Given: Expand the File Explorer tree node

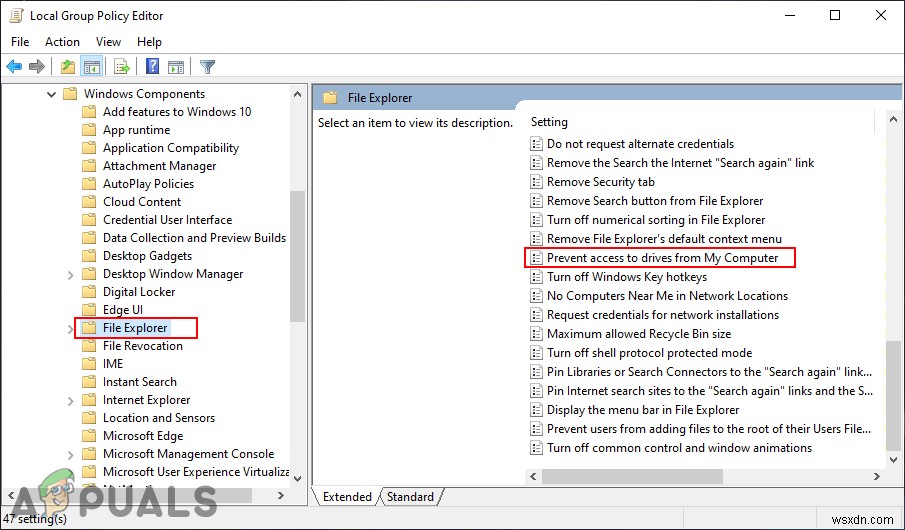Looking at the screenshot, I should click(x=70, y=329).
